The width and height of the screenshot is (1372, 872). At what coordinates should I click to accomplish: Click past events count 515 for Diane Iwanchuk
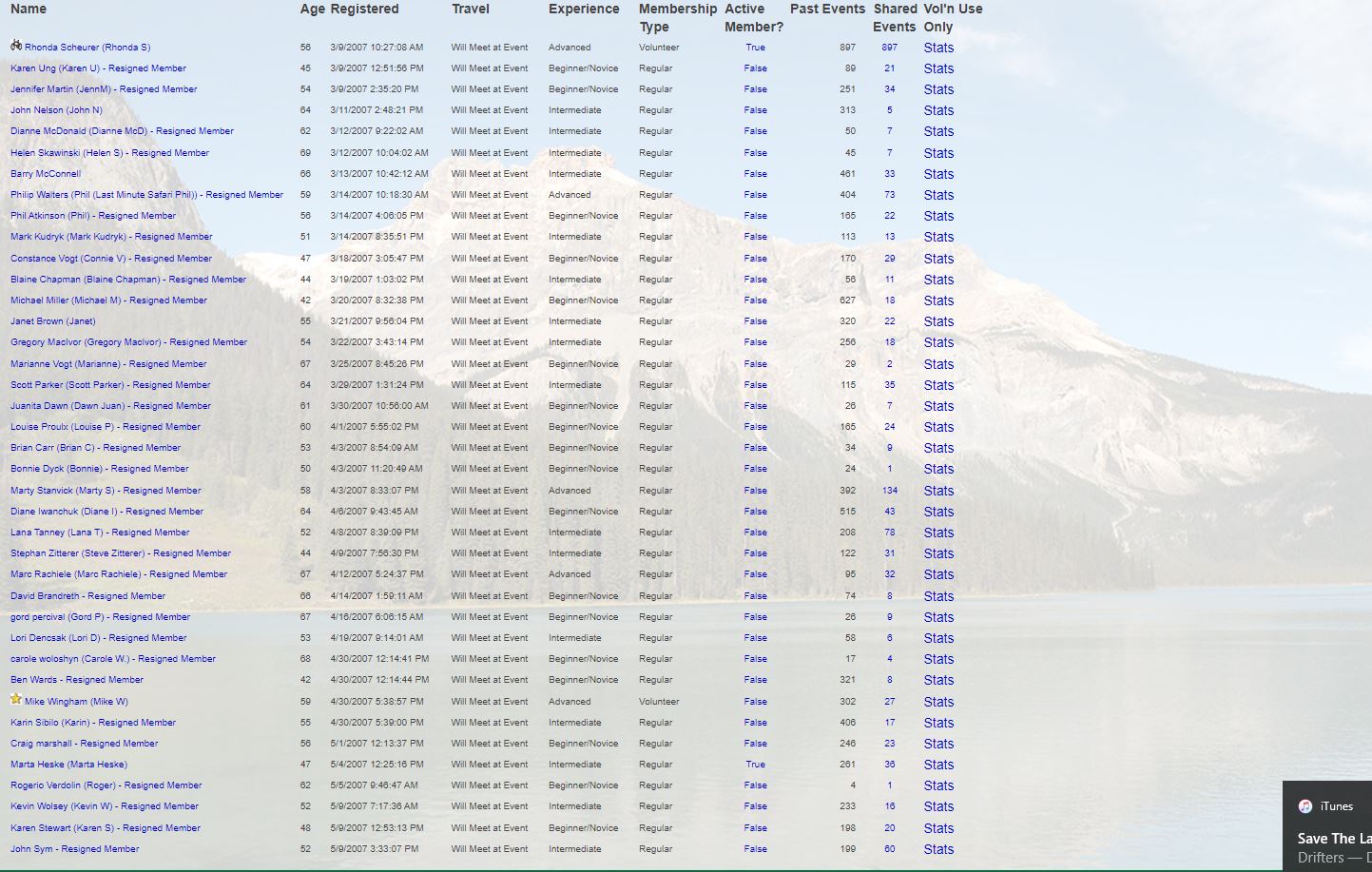pos(847,512)
